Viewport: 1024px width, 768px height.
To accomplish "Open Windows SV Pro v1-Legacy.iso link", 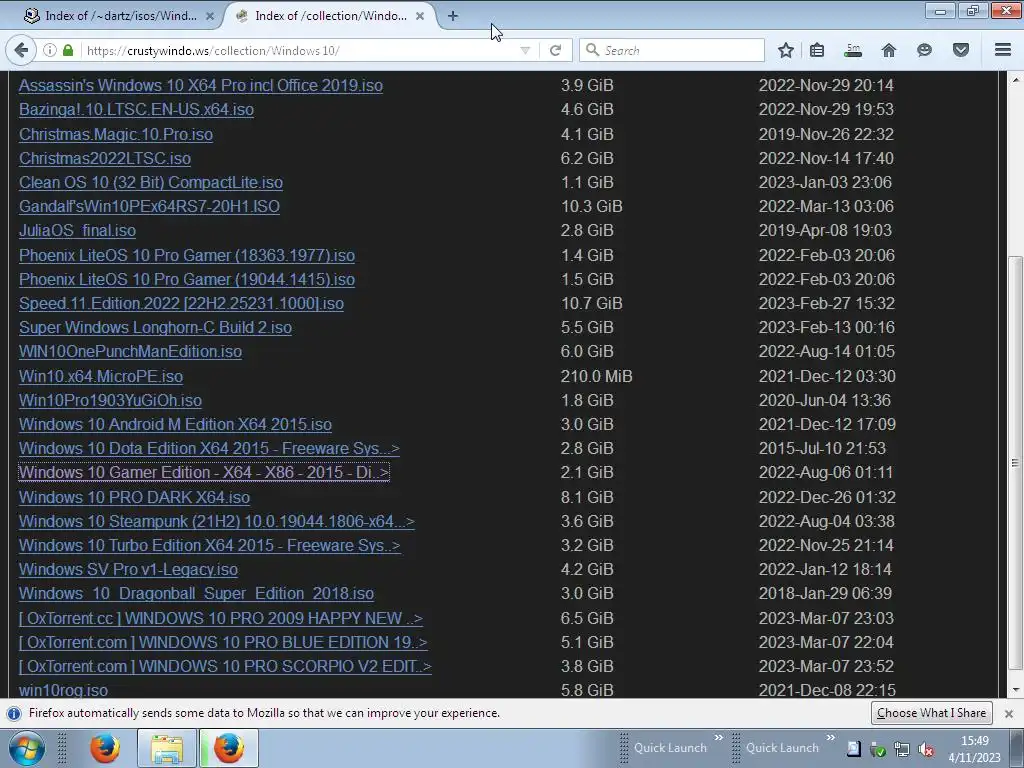I will (128, 570).
